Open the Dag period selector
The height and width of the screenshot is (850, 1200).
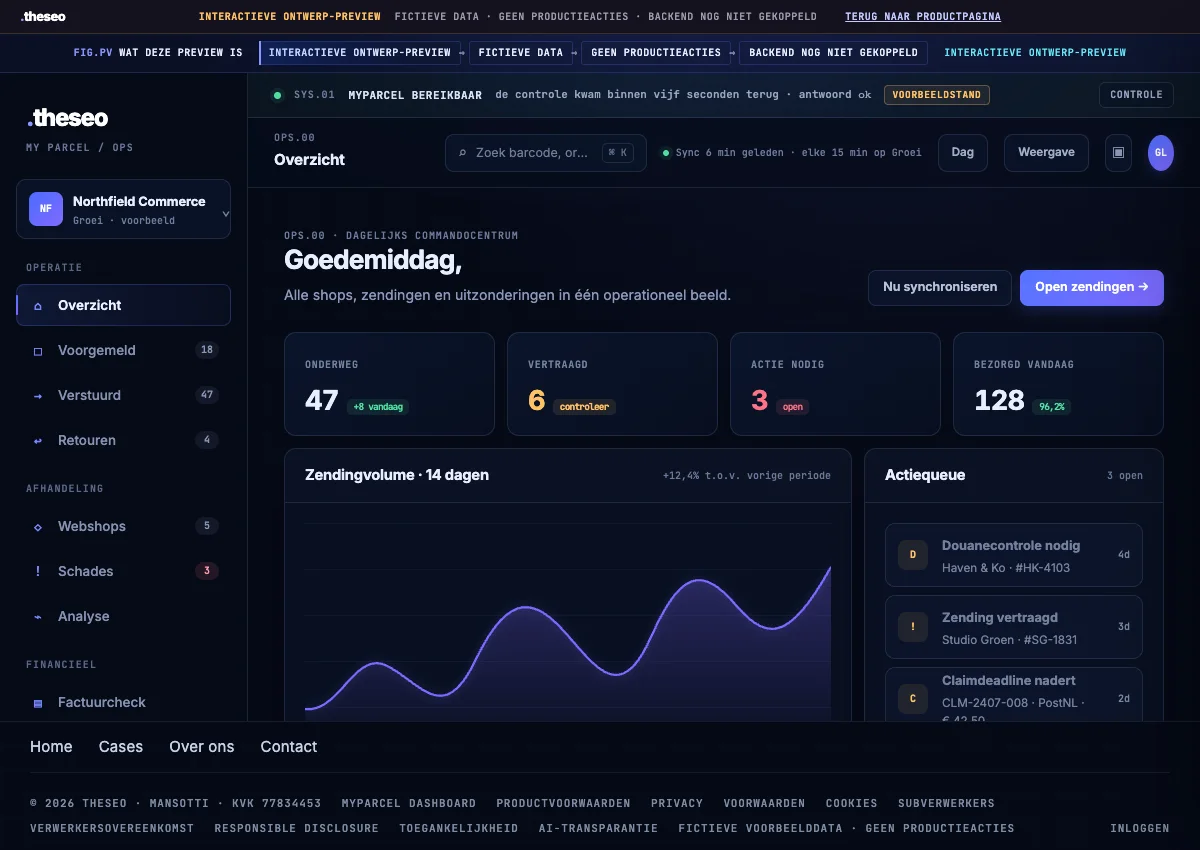(963, 153)
